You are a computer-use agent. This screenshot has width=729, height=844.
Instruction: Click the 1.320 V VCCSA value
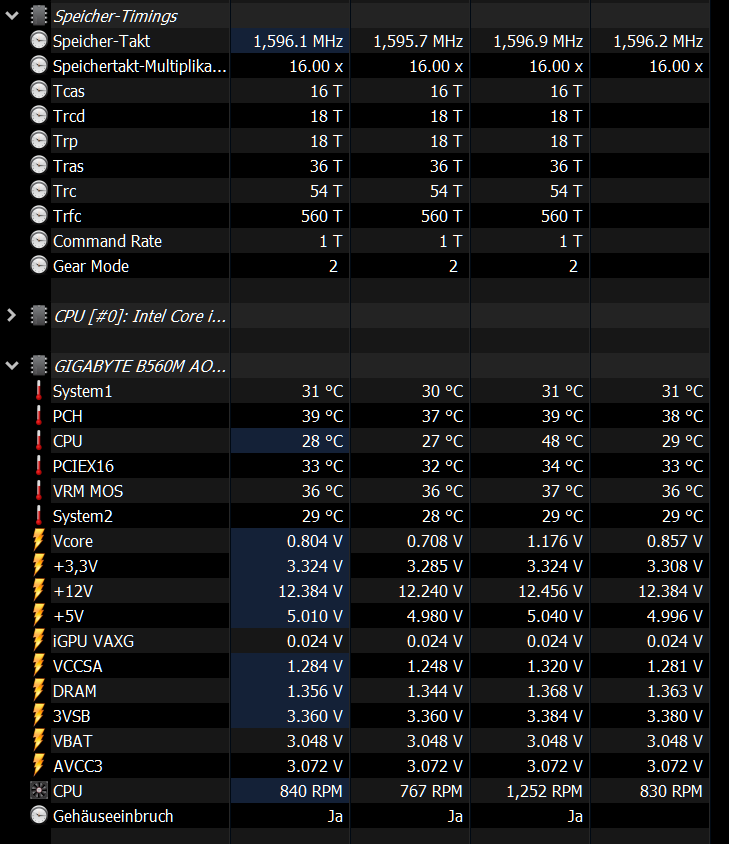[x=555, y=666]
